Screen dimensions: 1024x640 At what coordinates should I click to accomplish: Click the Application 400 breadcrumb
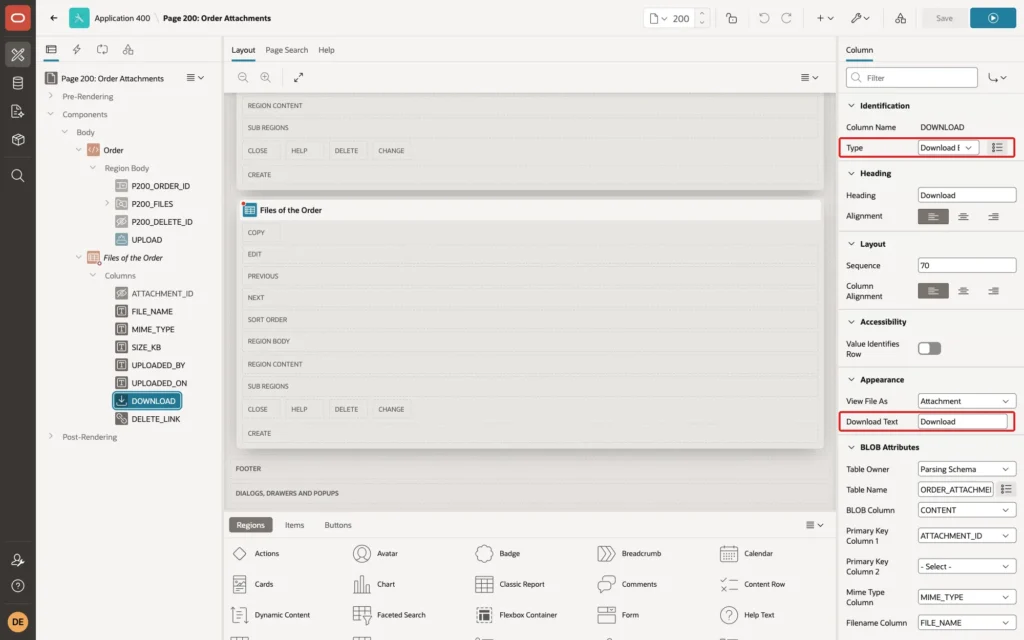pyautogui.click(x=122, y=18)
